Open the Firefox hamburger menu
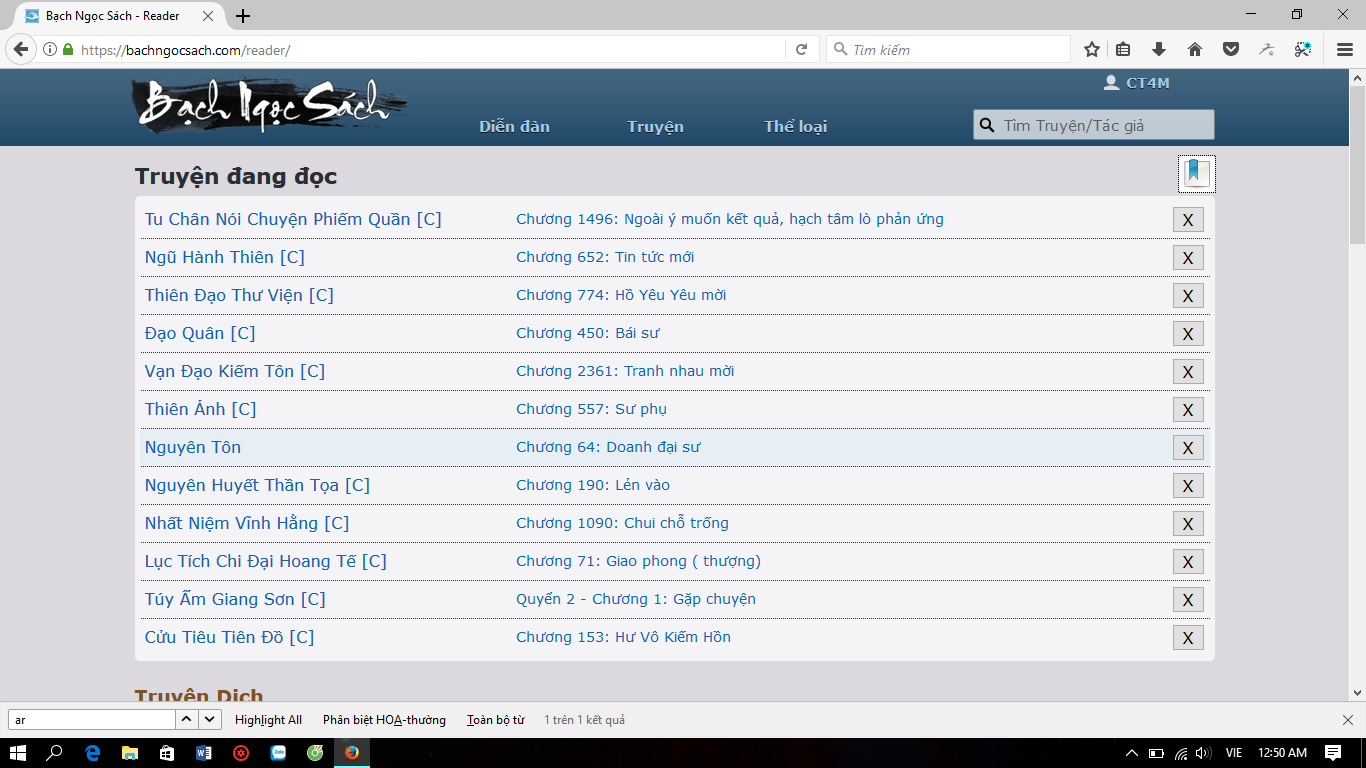1366x768 pixels. tap(1345, 50)
